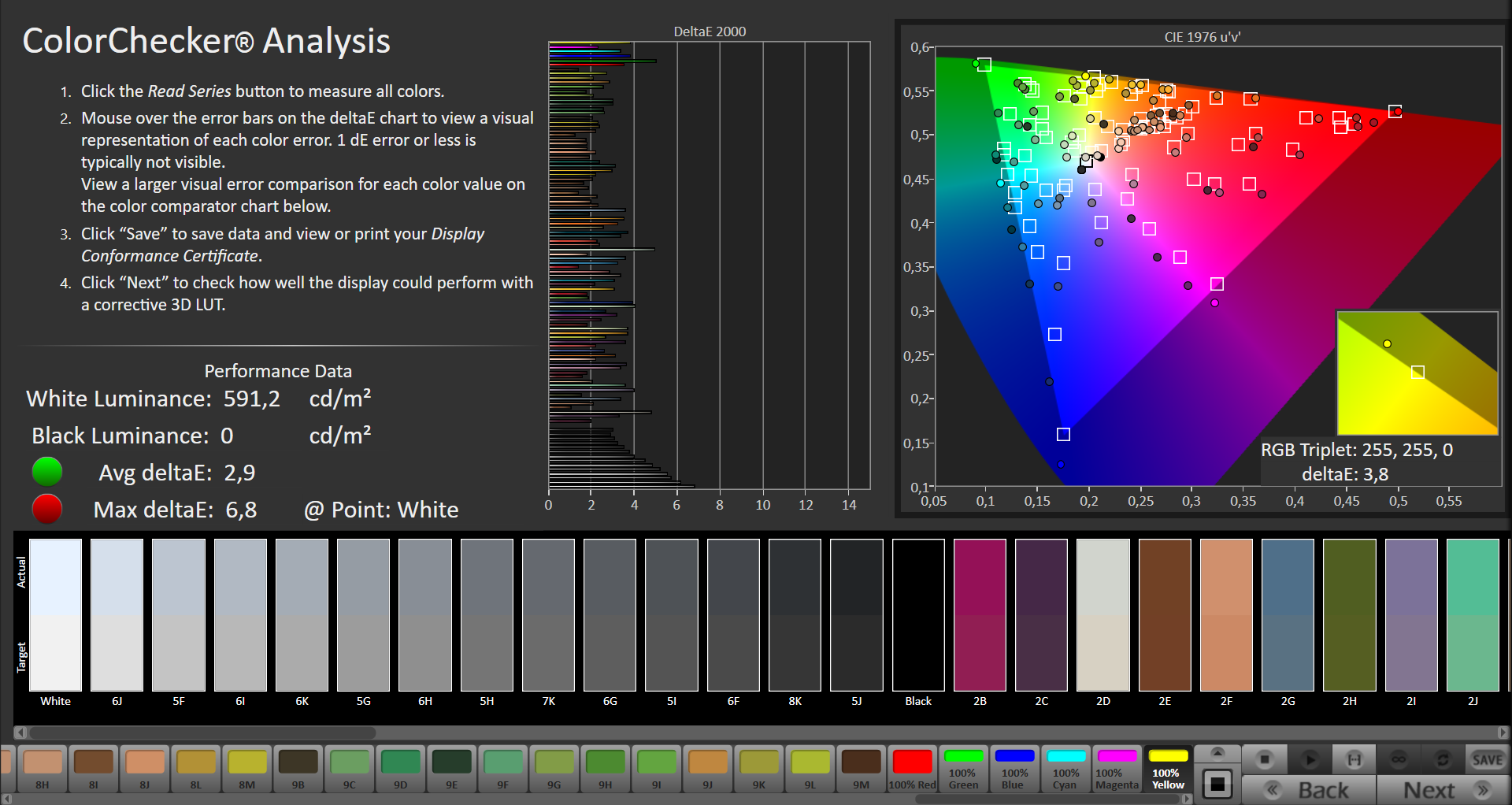Viewport: 1512px width, 805px height.
Task: Click the 7K comparator swatch
Action: click(x=548, y=615)
